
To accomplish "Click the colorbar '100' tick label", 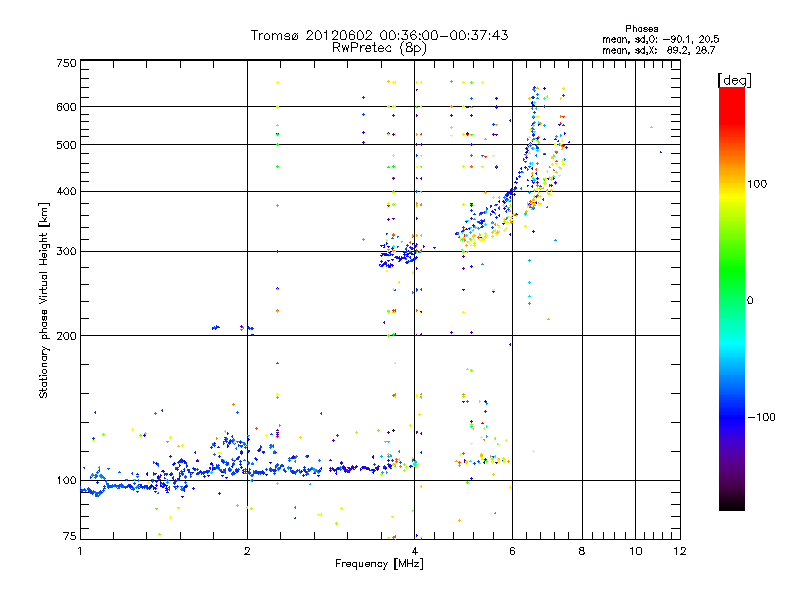I will [x=757, y=184].
